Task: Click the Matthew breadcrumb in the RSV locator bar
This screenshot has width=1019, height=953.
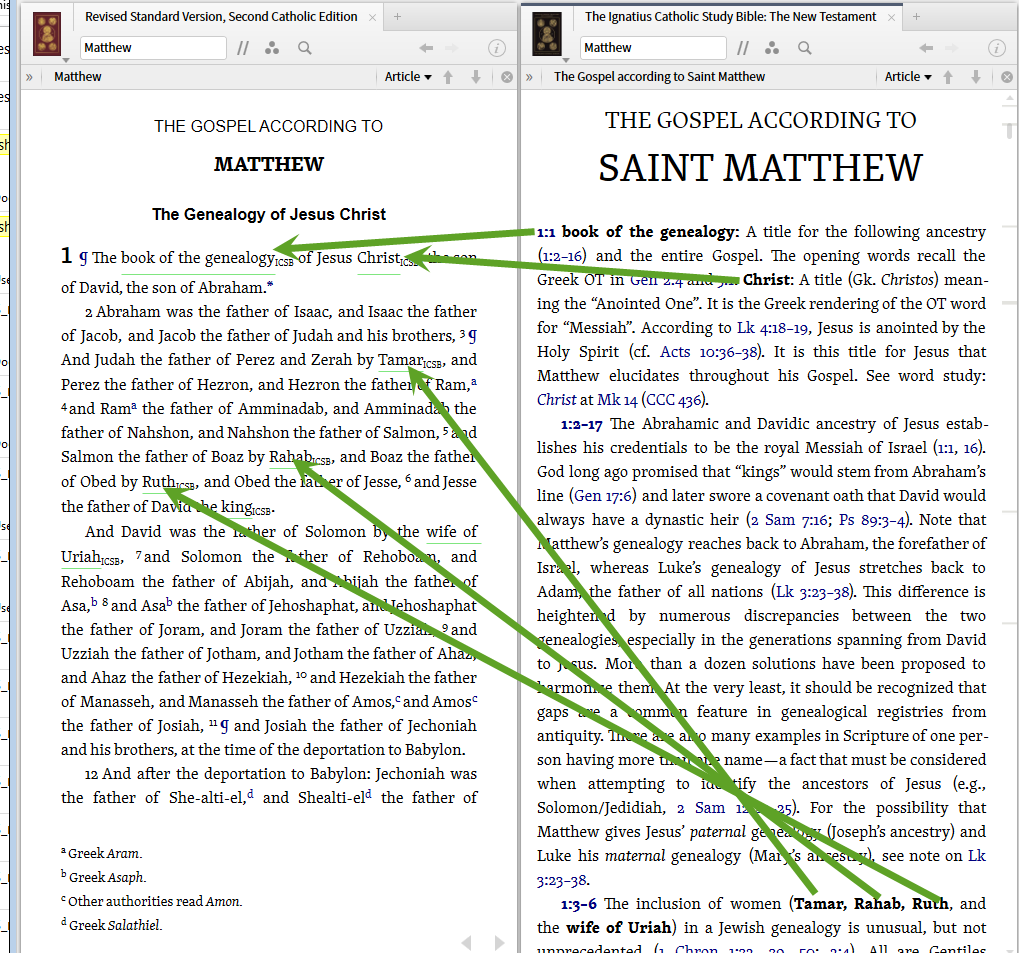Action: (x=78, y=77)
